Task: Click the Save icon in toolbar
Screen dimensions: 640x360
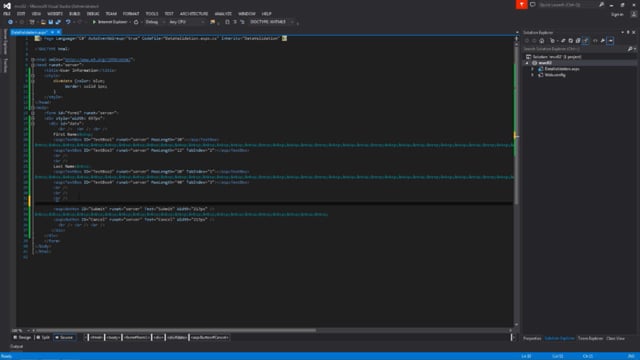Action: [x=51, y=22]
